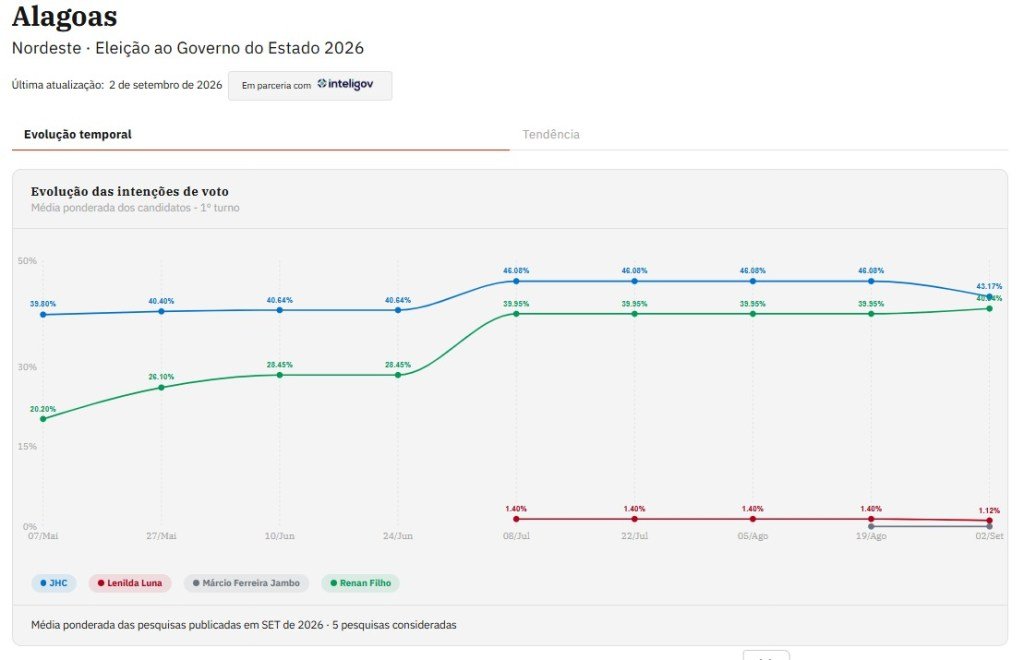Click JHC 40.64% point at 10/Jun
This screenshot has height=660, width=1024.
click(280, 310)
